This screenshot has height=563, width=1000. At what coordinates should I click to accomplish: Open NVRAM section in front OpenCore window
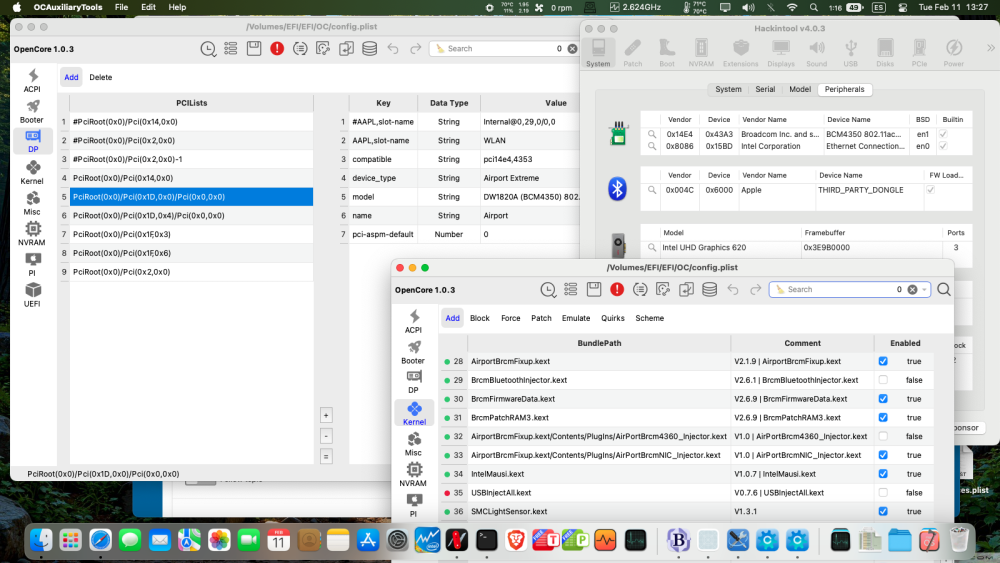point(413,474)
